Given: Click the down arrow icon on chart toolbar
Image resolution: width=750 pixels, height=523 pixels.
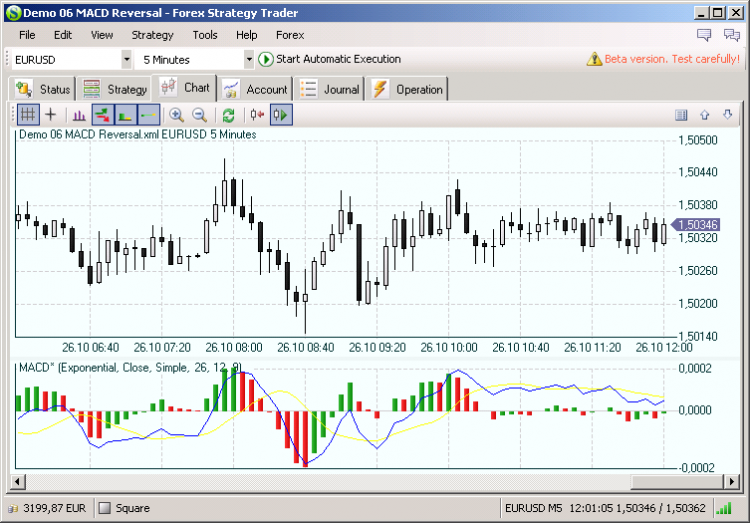Looking at the screenshot, I should (x=728, y=115).
